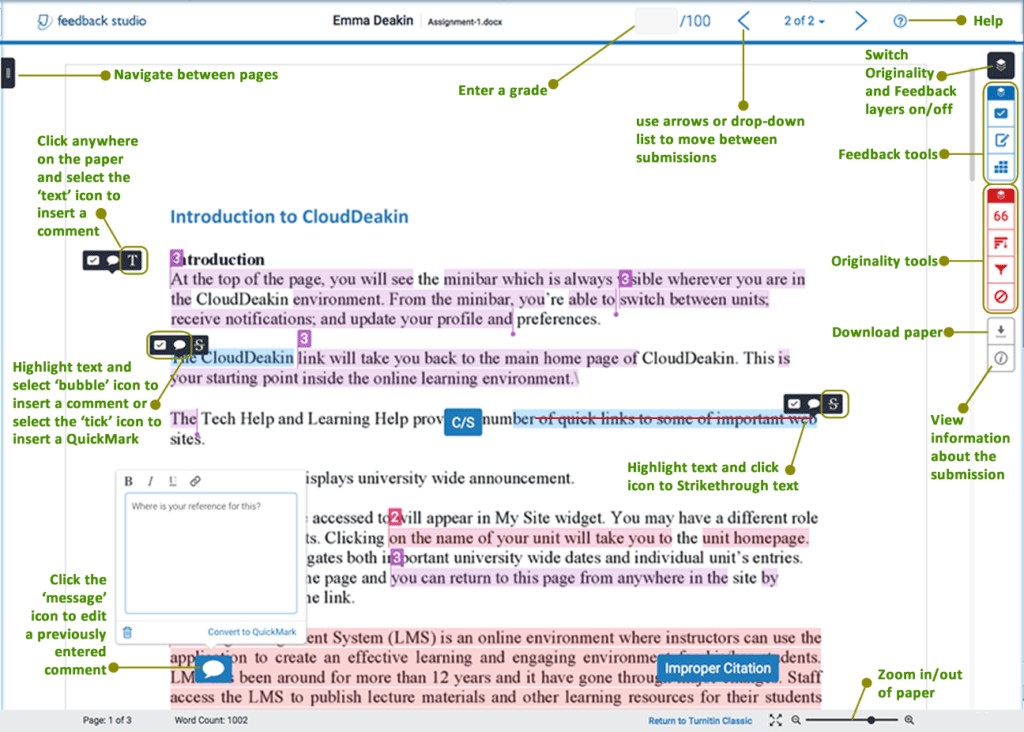
Task: Insert a link in the comment editor
Action: coord(195,481)
